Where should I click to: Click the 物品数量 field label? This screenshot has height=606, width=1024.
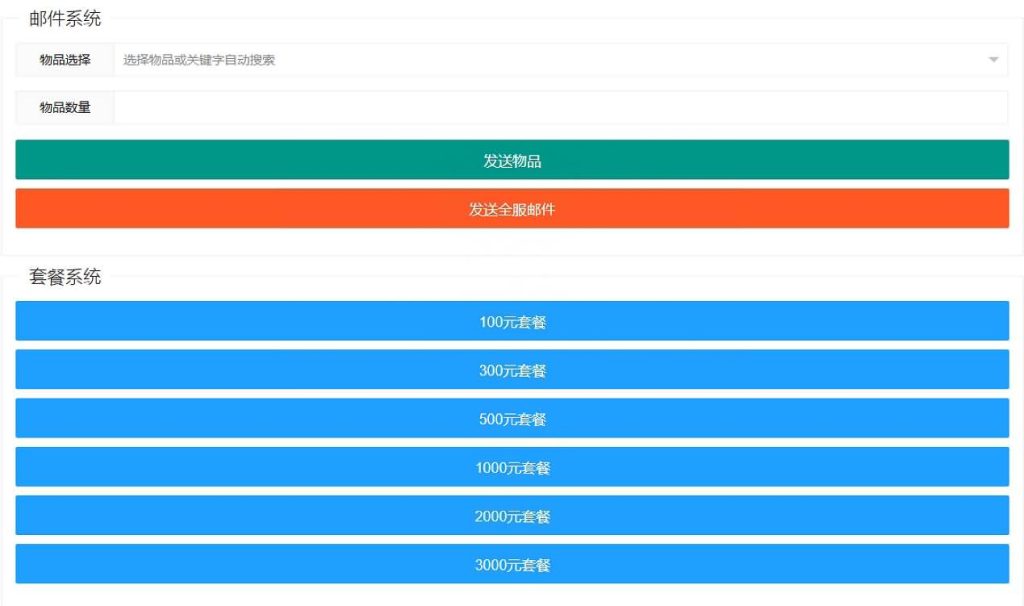[x=65, y=108]
